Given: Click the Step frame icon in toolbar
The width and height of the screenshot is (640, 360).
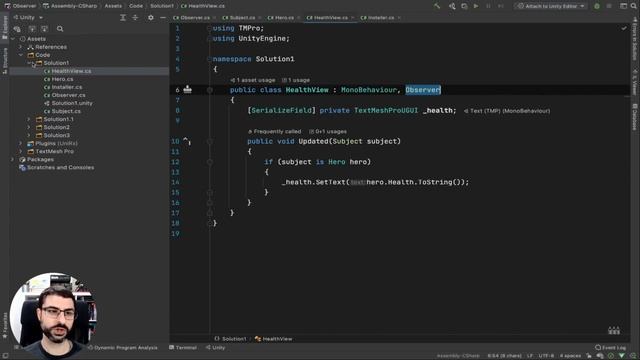Looking at the screenshot, I should (501, 6).
